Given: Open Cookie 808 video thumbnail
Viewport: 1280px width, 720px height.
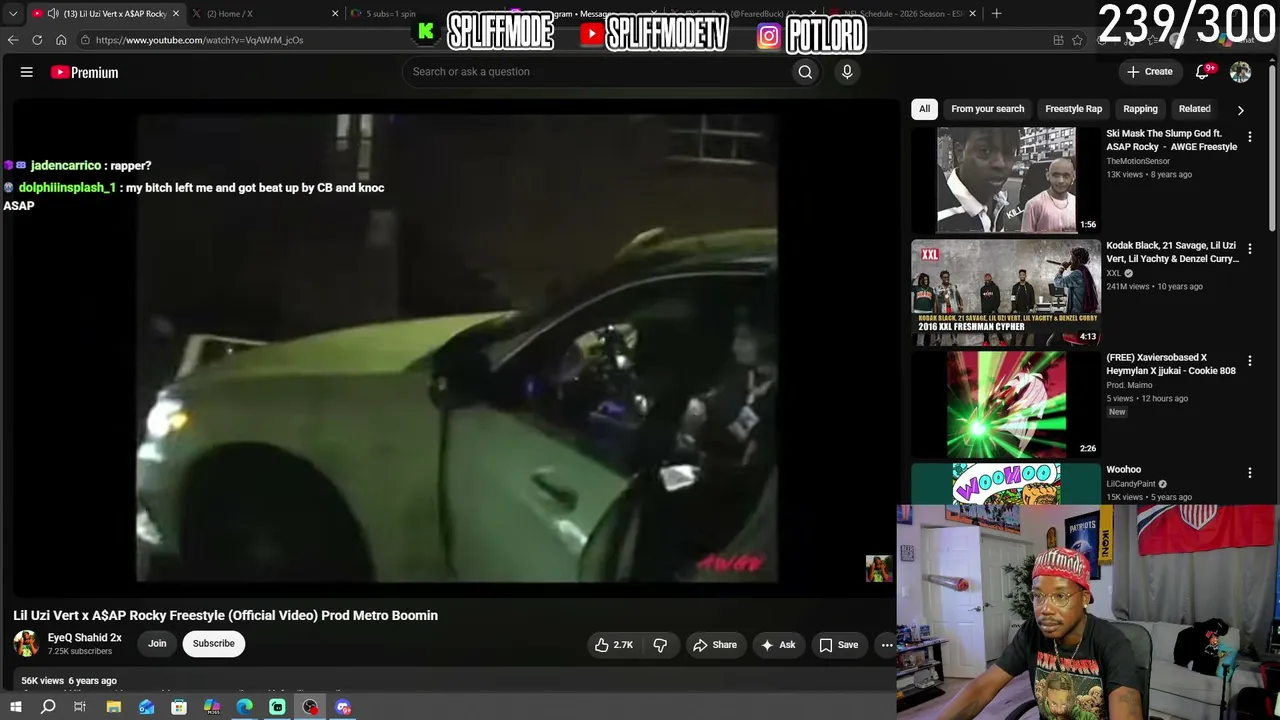Looking at the screenshot, I should (1006, 404).
